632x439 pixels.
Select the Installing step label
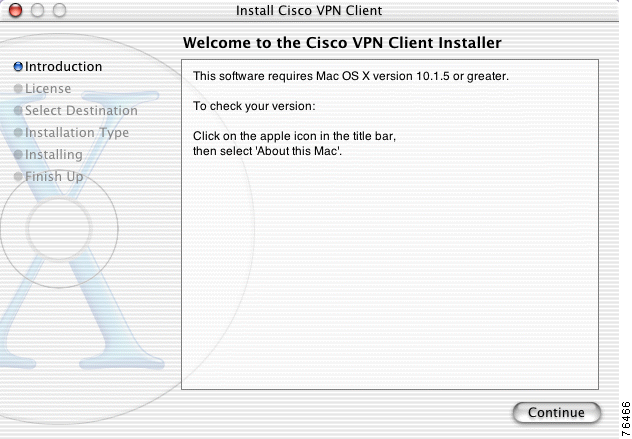54,155
